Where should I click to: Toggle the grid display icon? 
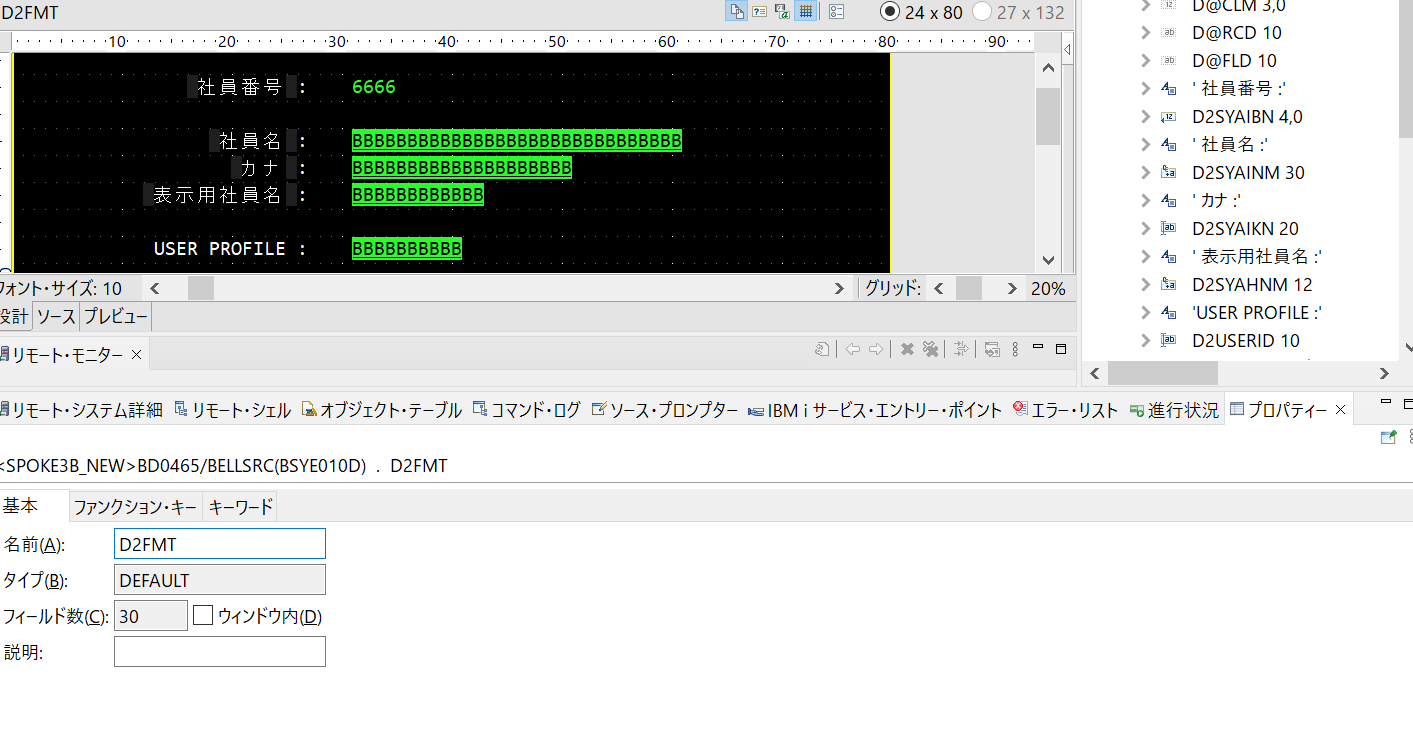[x=806, y=12]
